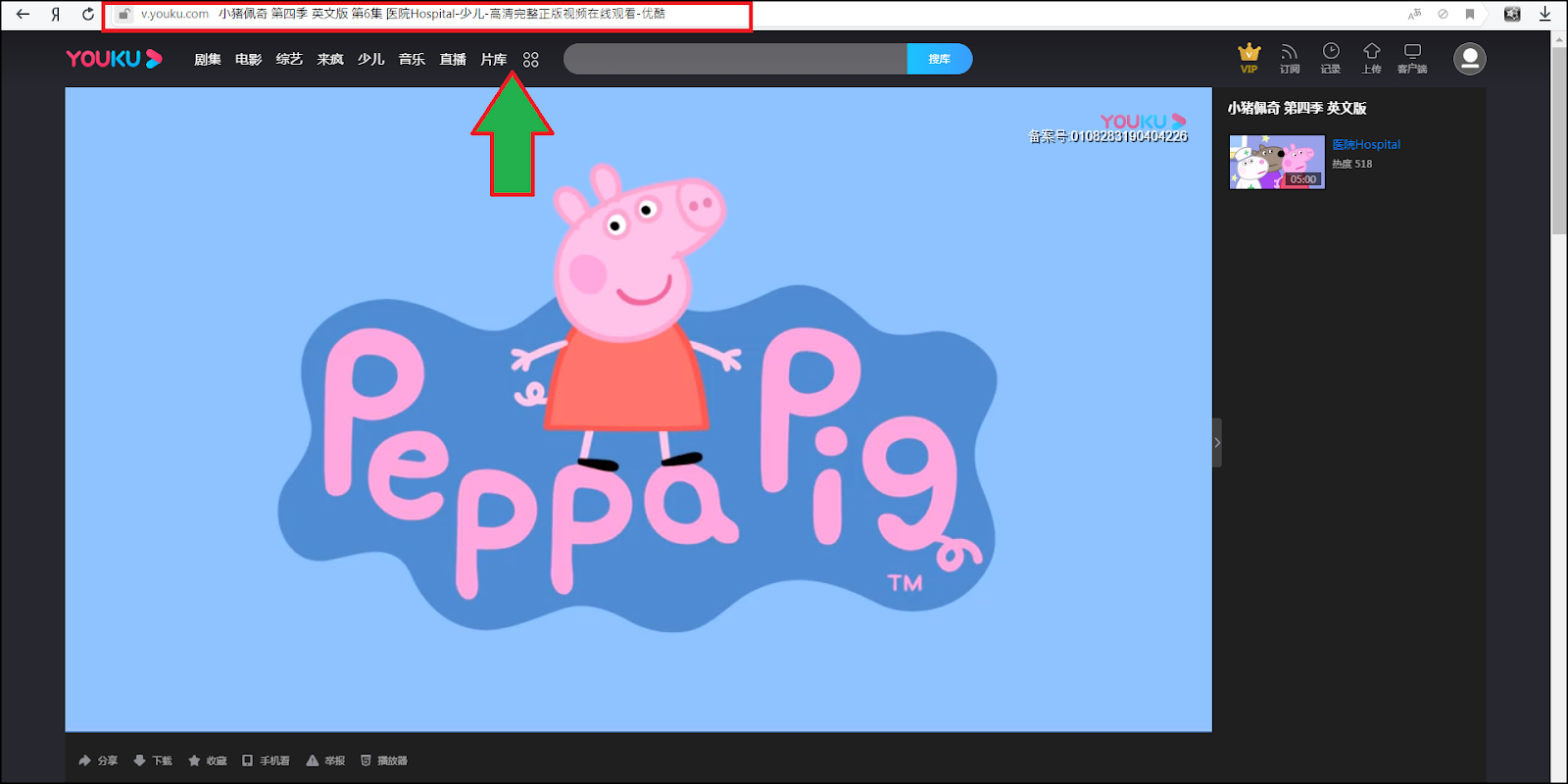Toggle the browser bookmark icon
The image size is (1568, 784).
(x=1470, y=14)
